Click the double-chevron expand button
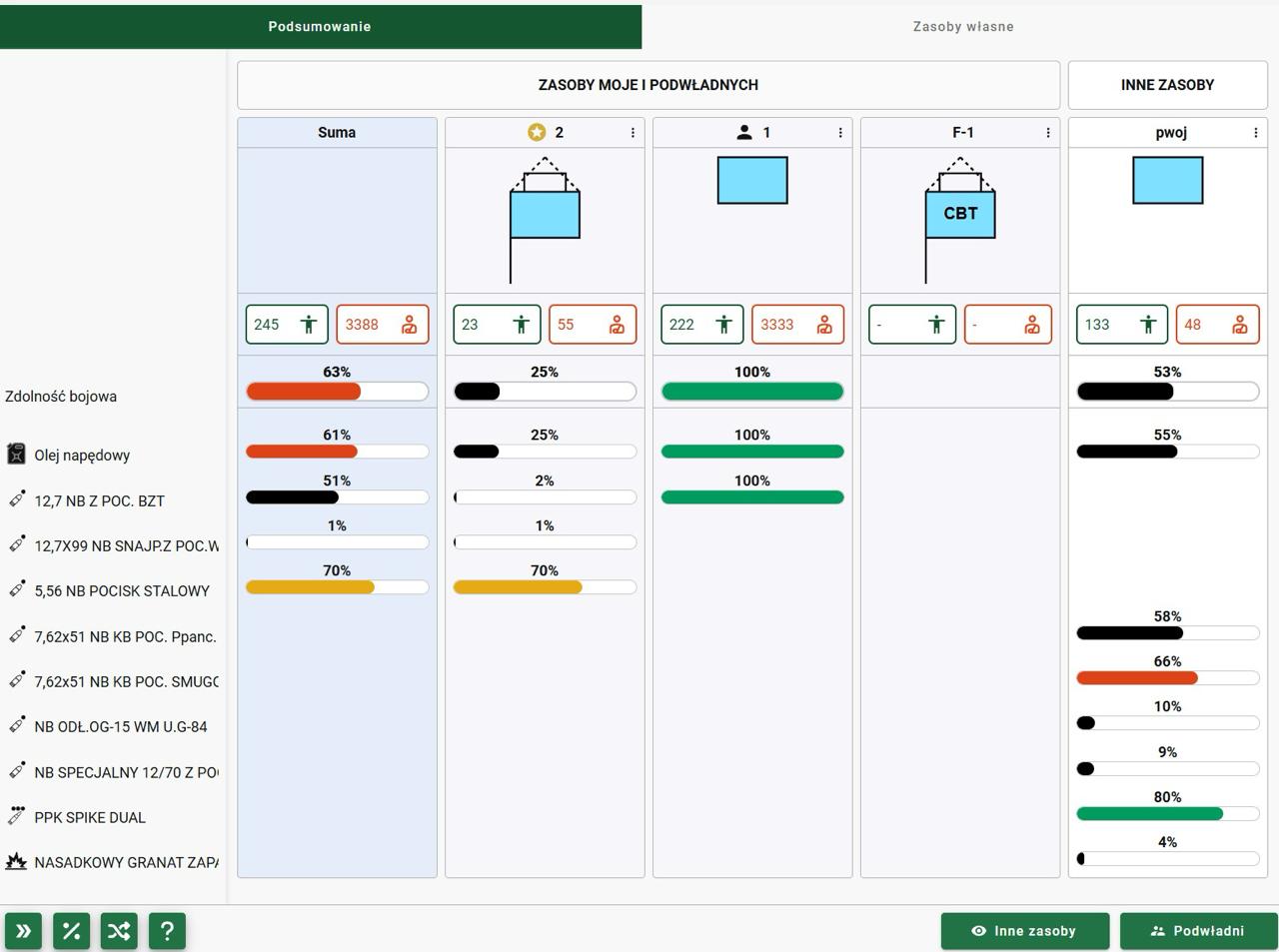The image size is (1279, 952). [23, 931]
